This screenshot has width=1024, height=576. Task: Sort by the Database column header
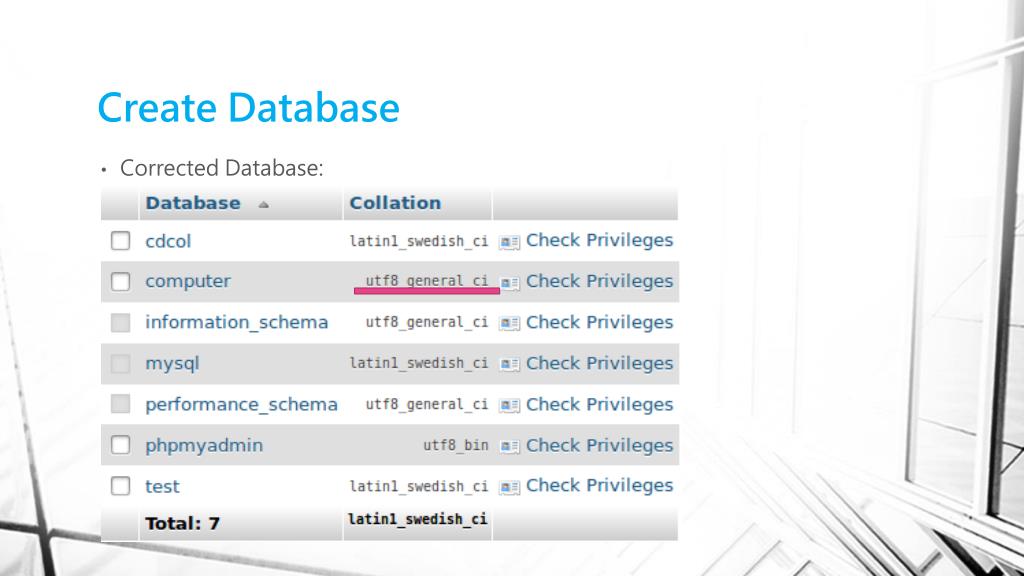pyautogui.click(x=193, y=203)
